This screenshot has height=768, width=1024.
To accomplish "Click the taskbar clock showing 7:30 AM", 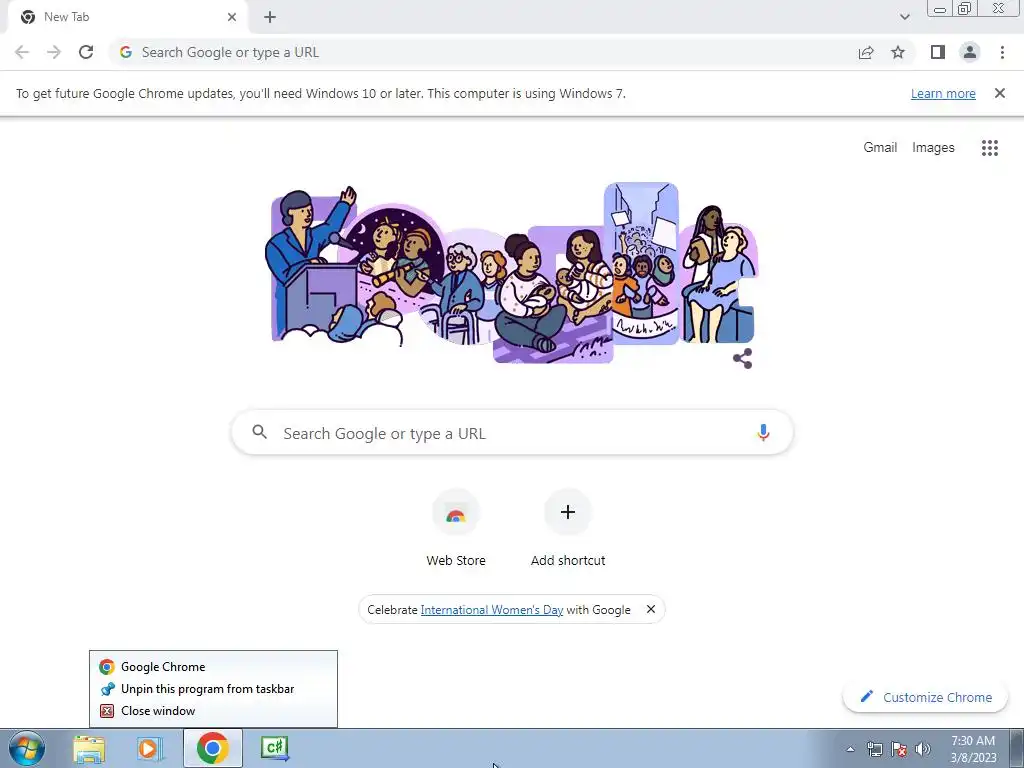I will point(973,749).
